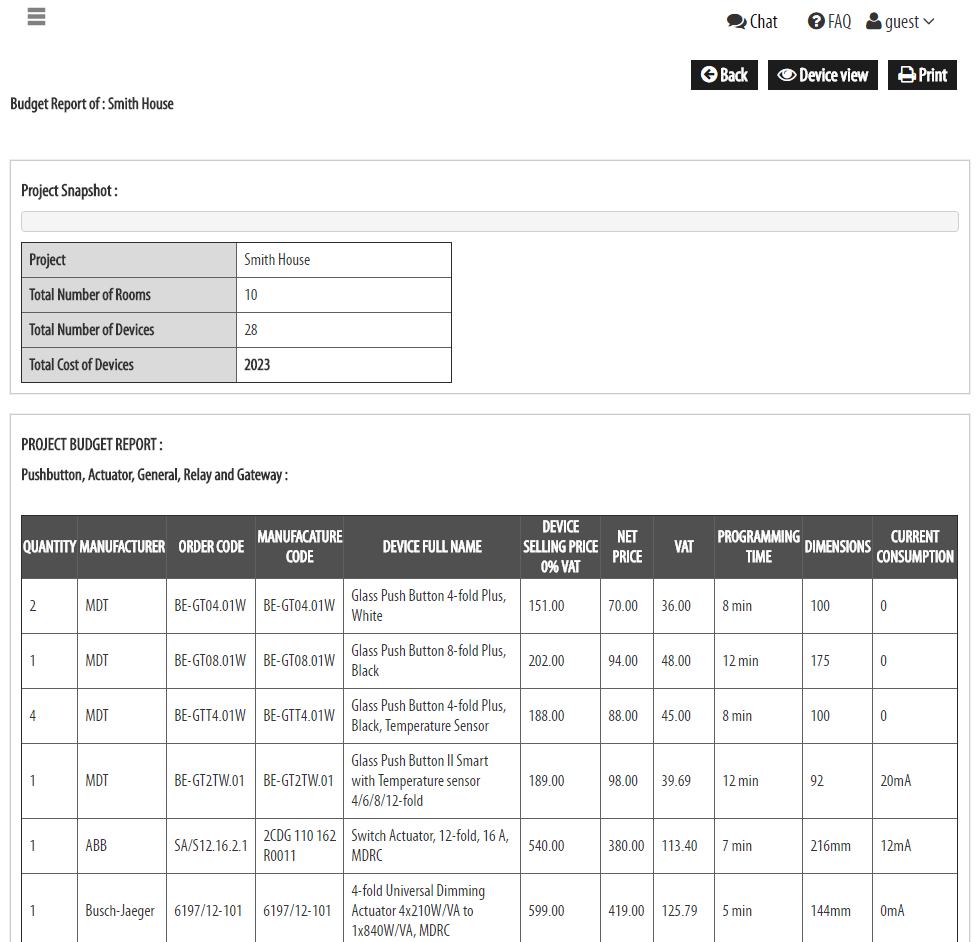The image size is (977, 942).
Task: Go back with the Back button
Action: (x=724, y=75)
